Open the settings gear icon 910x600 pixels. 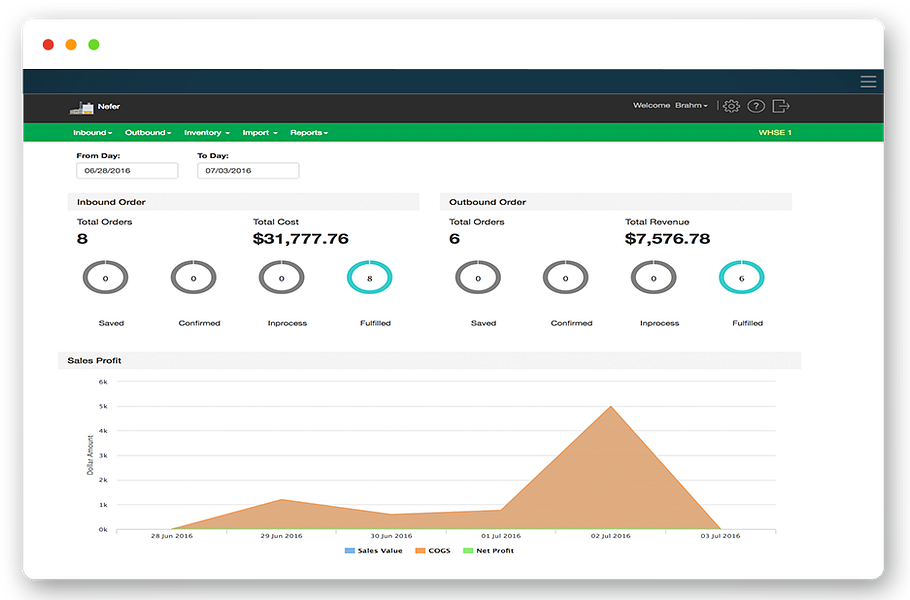(x=731, y=106)
